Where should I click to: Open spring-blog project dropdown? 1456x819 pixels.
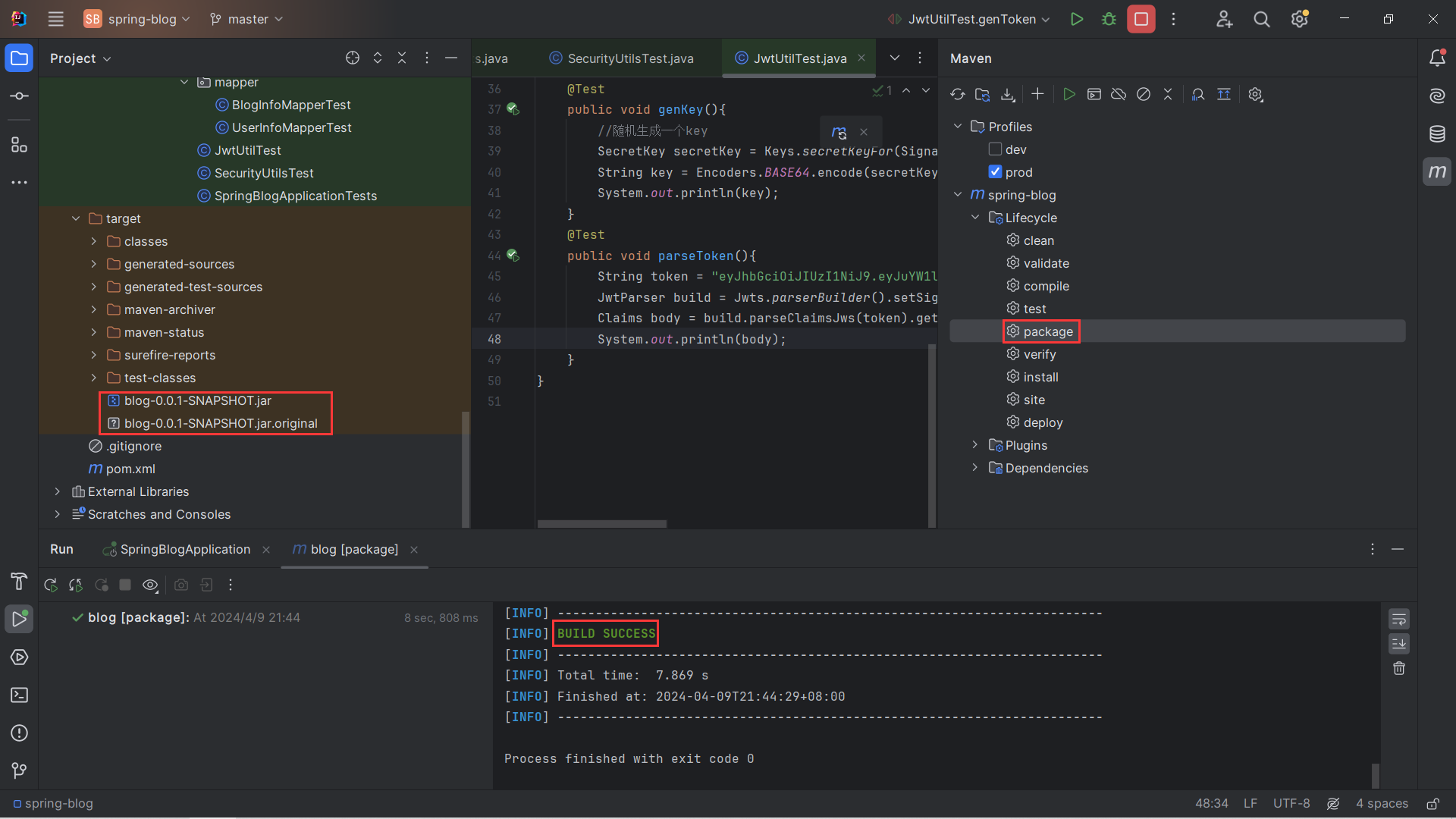(x=137, y=19)
